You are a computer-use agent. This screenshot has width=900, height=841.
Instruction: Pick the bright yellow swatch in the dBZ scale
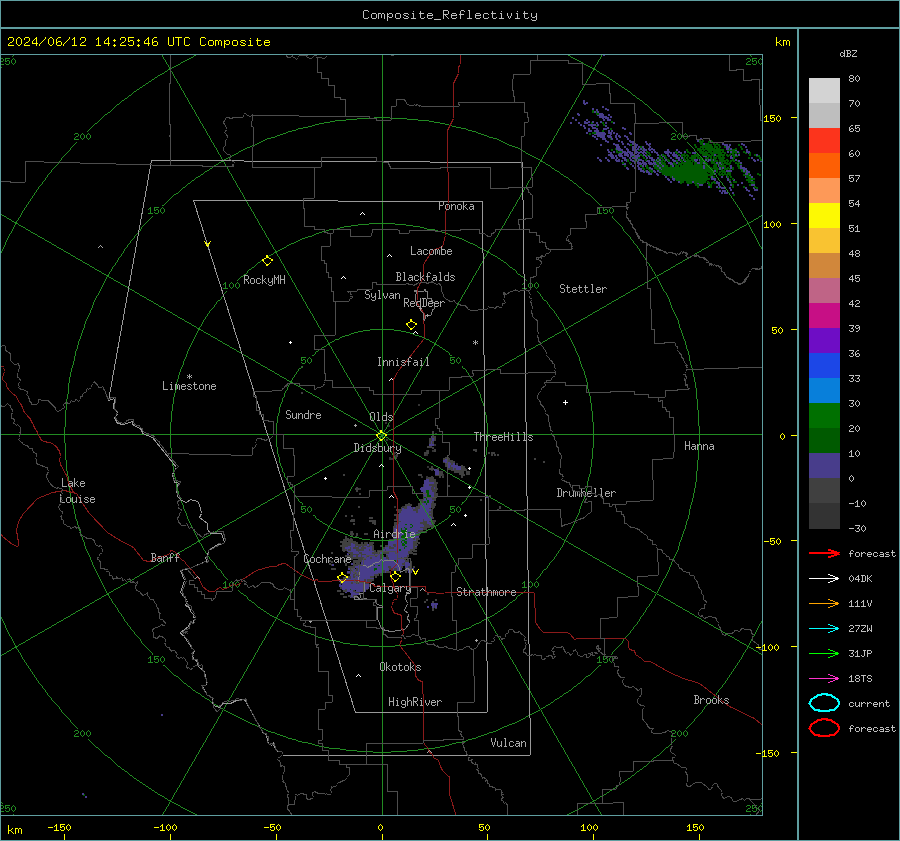pos(824,216)
